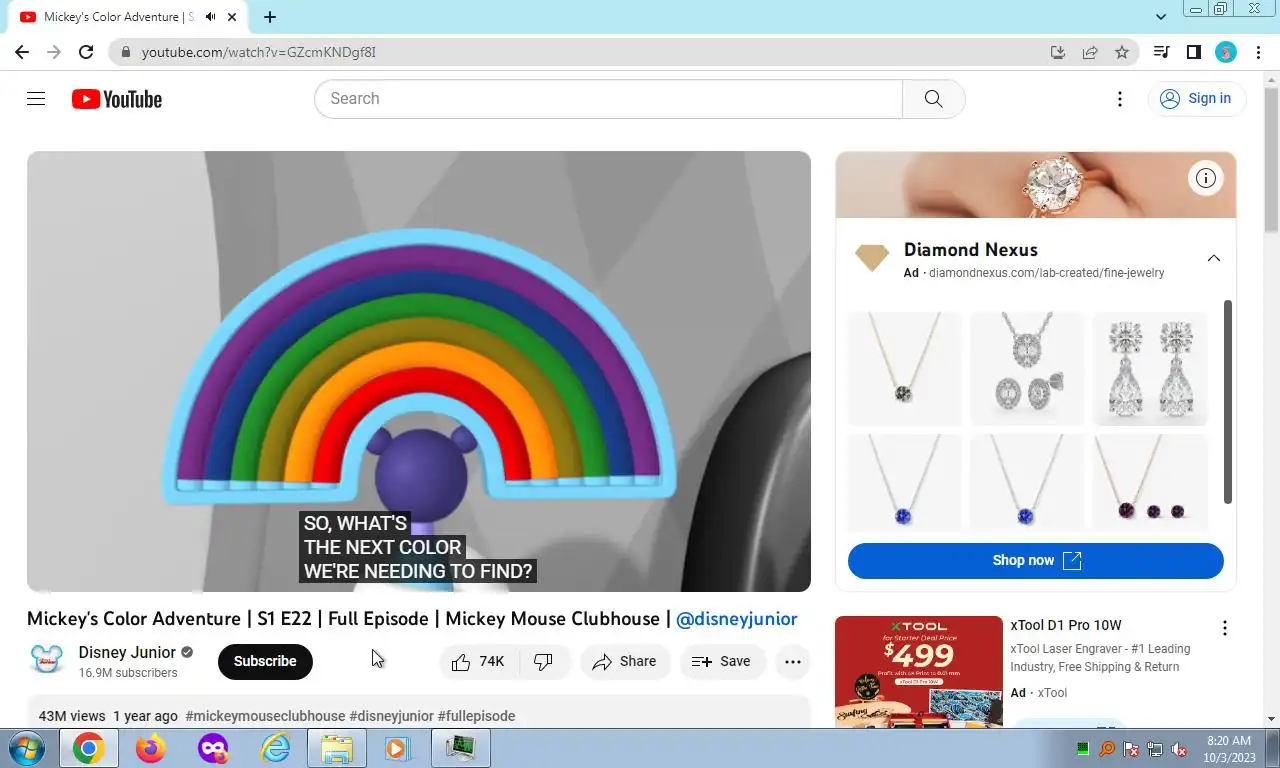Open the diamond stud earrings product
This screenshot has width=1280, height=768.
pyautogui.click(x=1028, y=369)
